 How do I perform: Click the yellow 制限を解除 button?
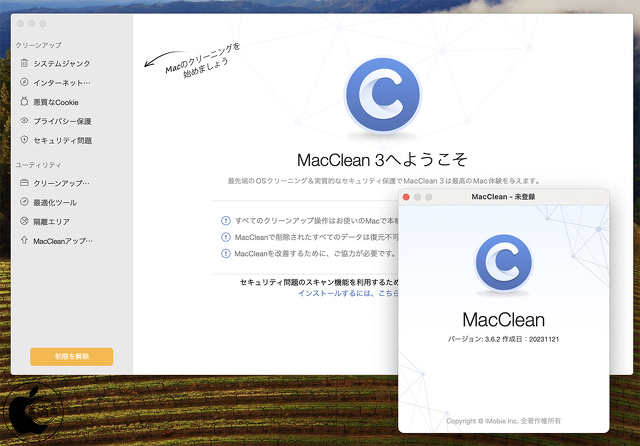point(71,356)
